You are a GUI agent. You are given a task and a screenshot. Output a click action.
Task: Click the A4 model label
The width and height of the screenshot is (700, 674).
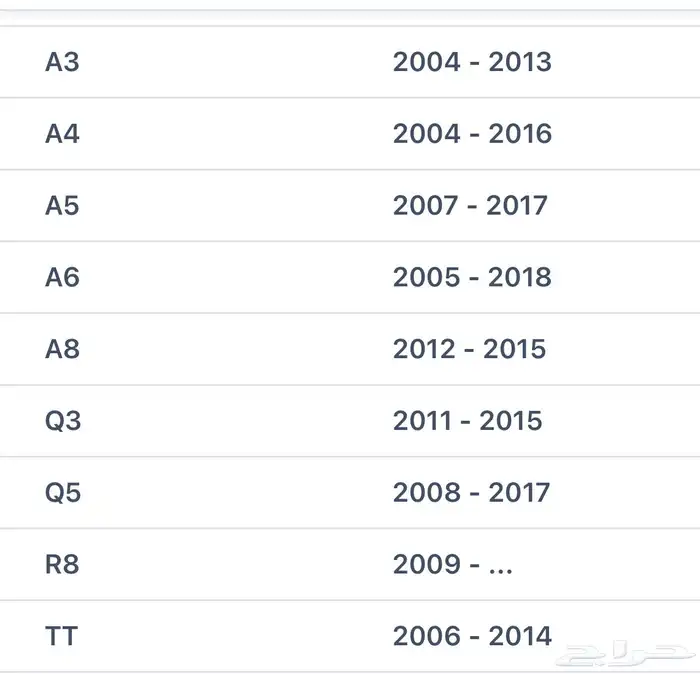(x=62, y=133)
